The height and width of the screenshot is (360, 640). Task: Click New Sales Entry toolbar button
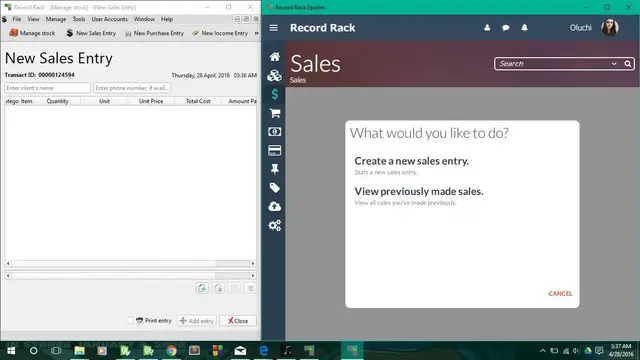coord(91,33)
